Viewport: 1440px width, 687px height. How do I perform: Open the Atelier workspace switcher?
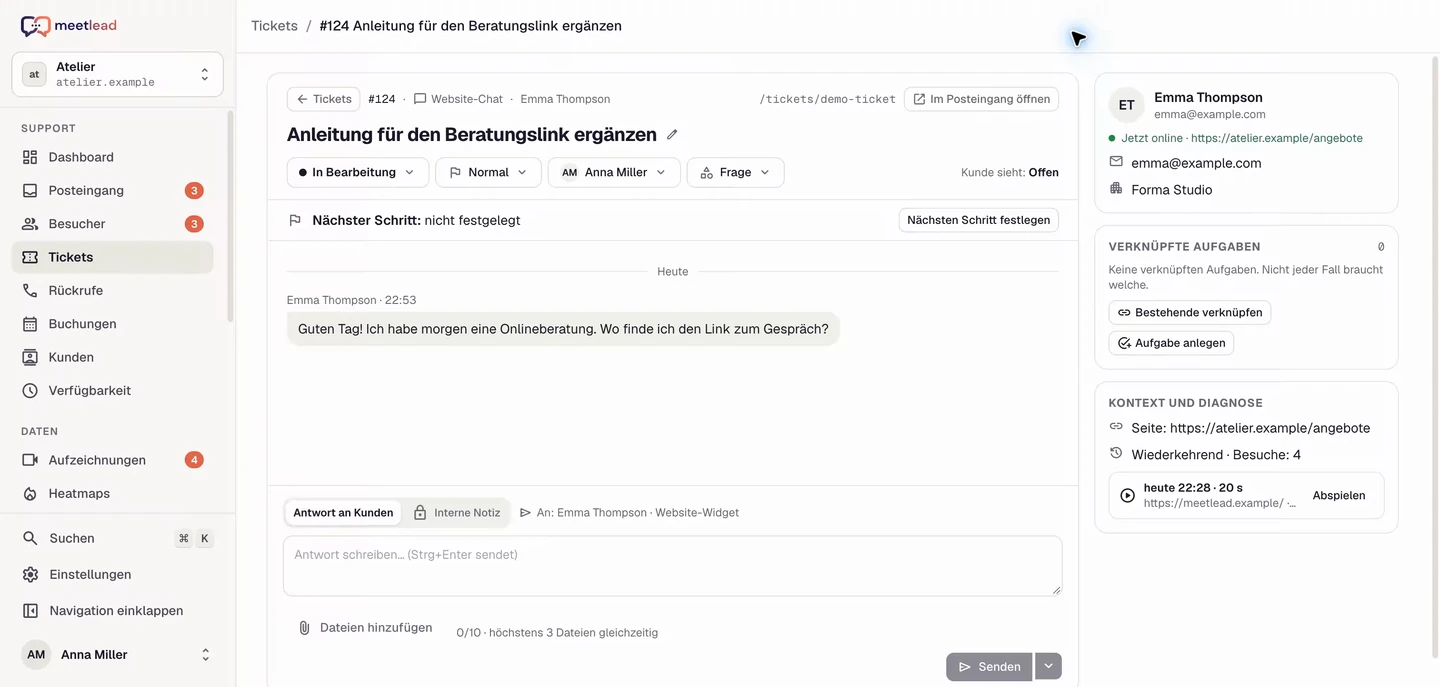pos(118,74)
